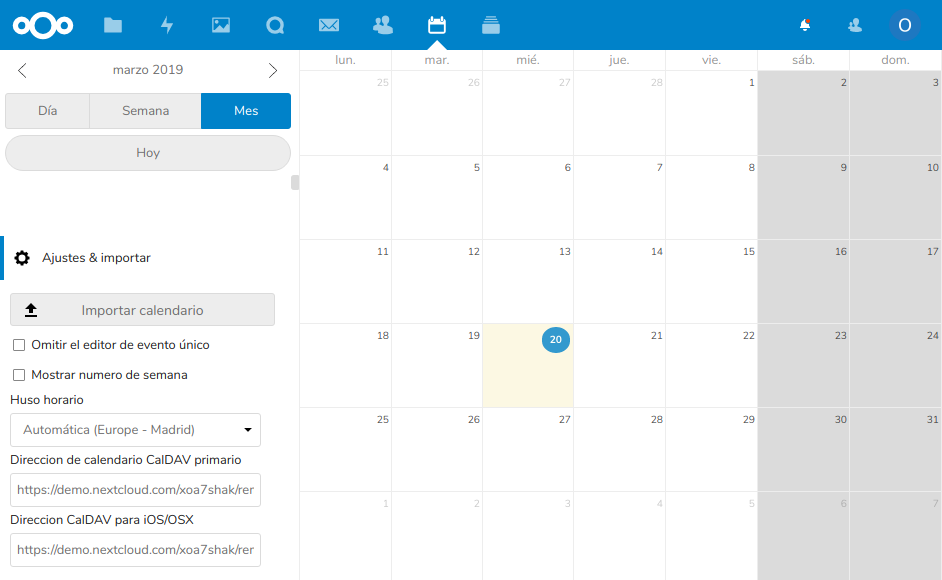Open the notifications bell icon

(x=805, y=25)
